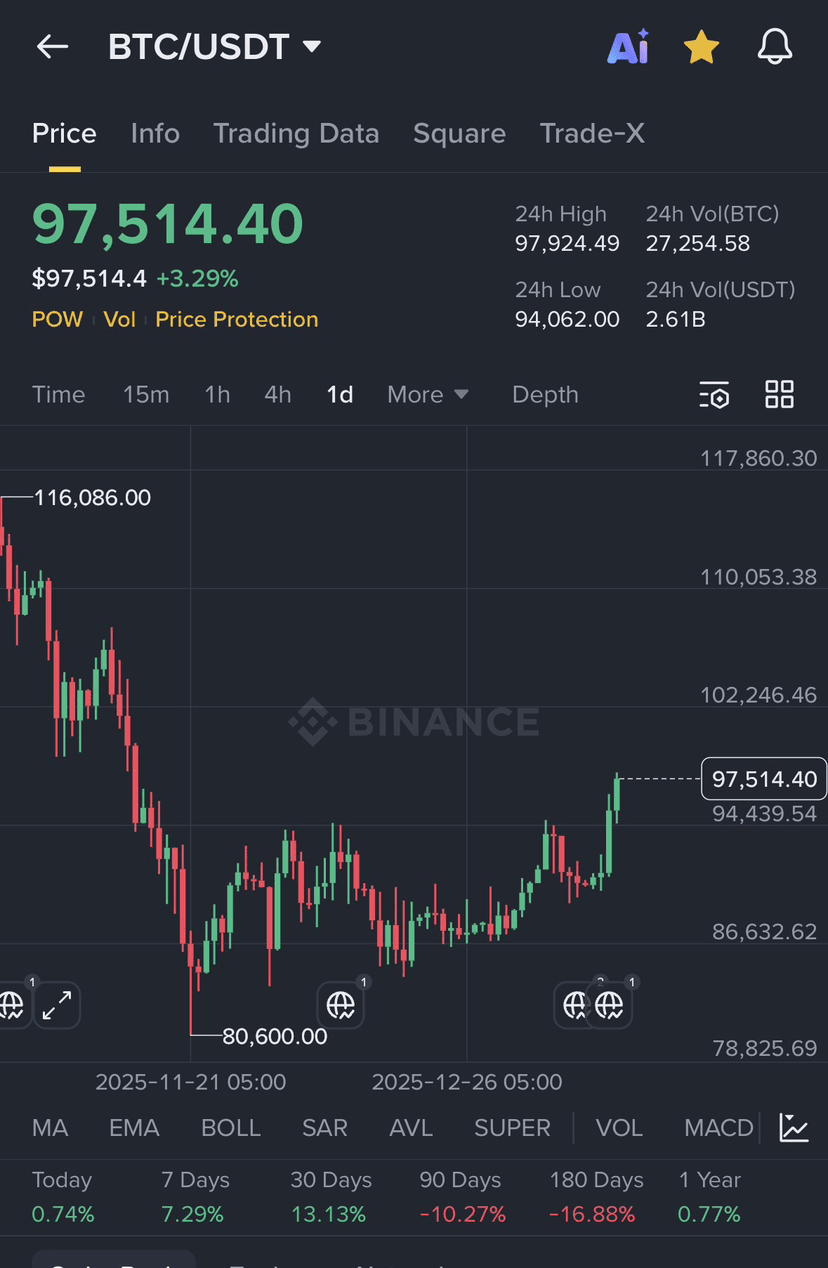Expand the BTC/USDT pair dropdown
828x1268 pixels.
(312, 46)
